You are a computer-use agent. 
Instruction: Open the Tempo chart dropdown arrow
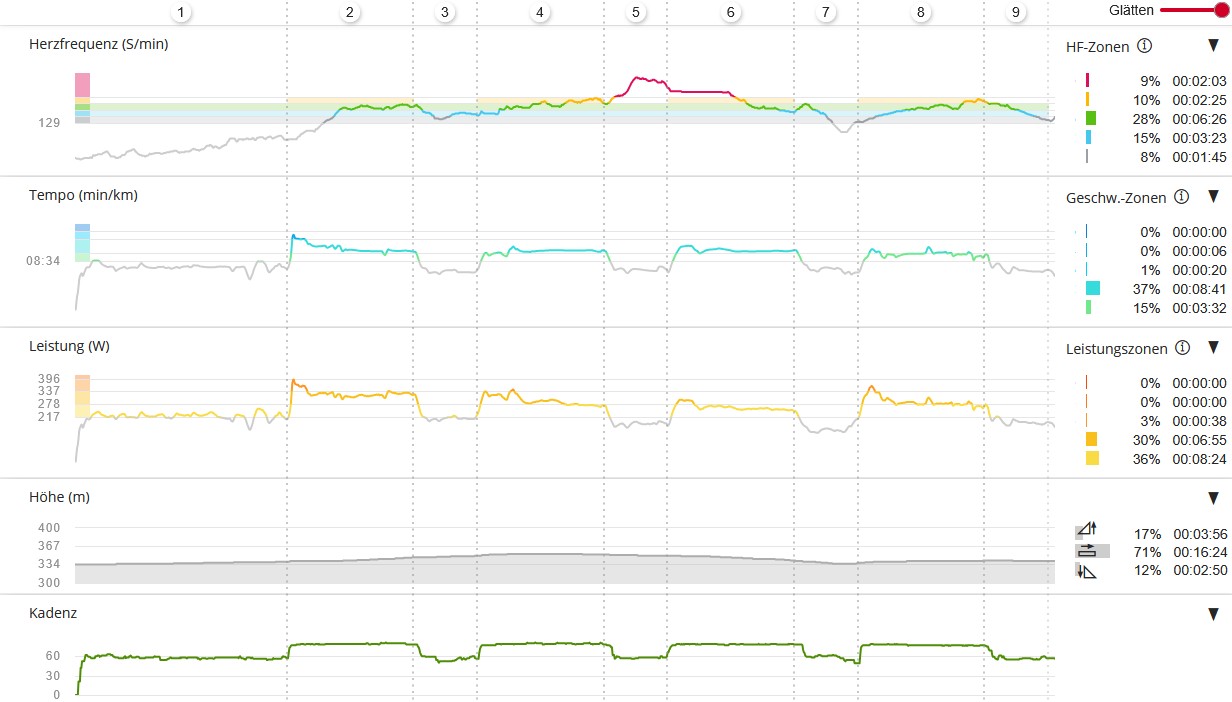1213,197
